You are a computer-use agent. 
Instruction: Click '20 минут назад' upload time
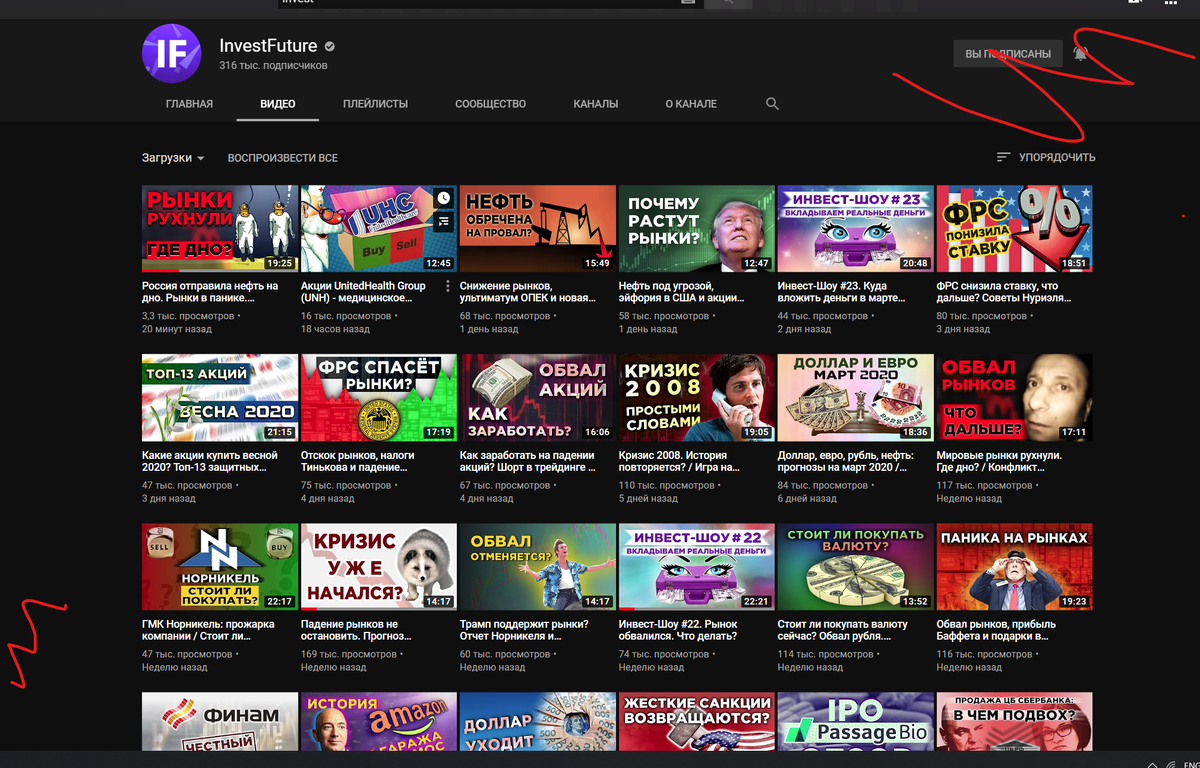177,329
